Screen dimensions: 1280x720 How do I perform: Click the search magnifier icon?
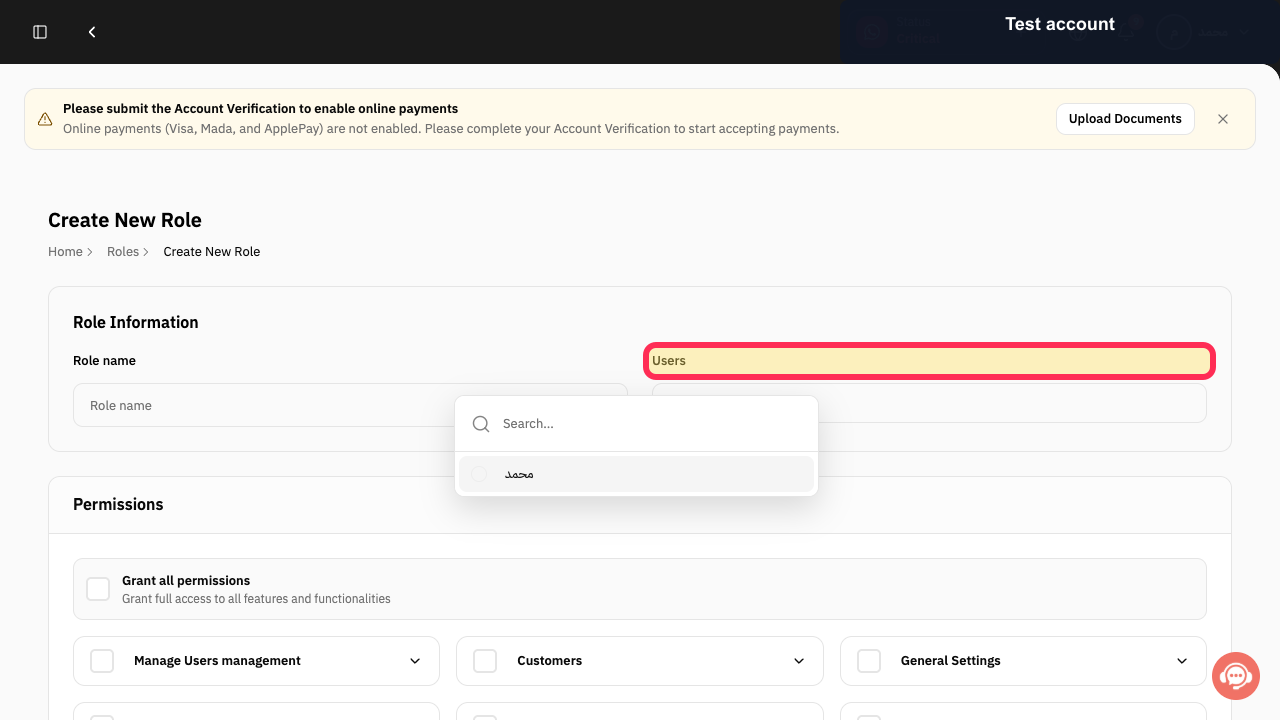[481, 424]
